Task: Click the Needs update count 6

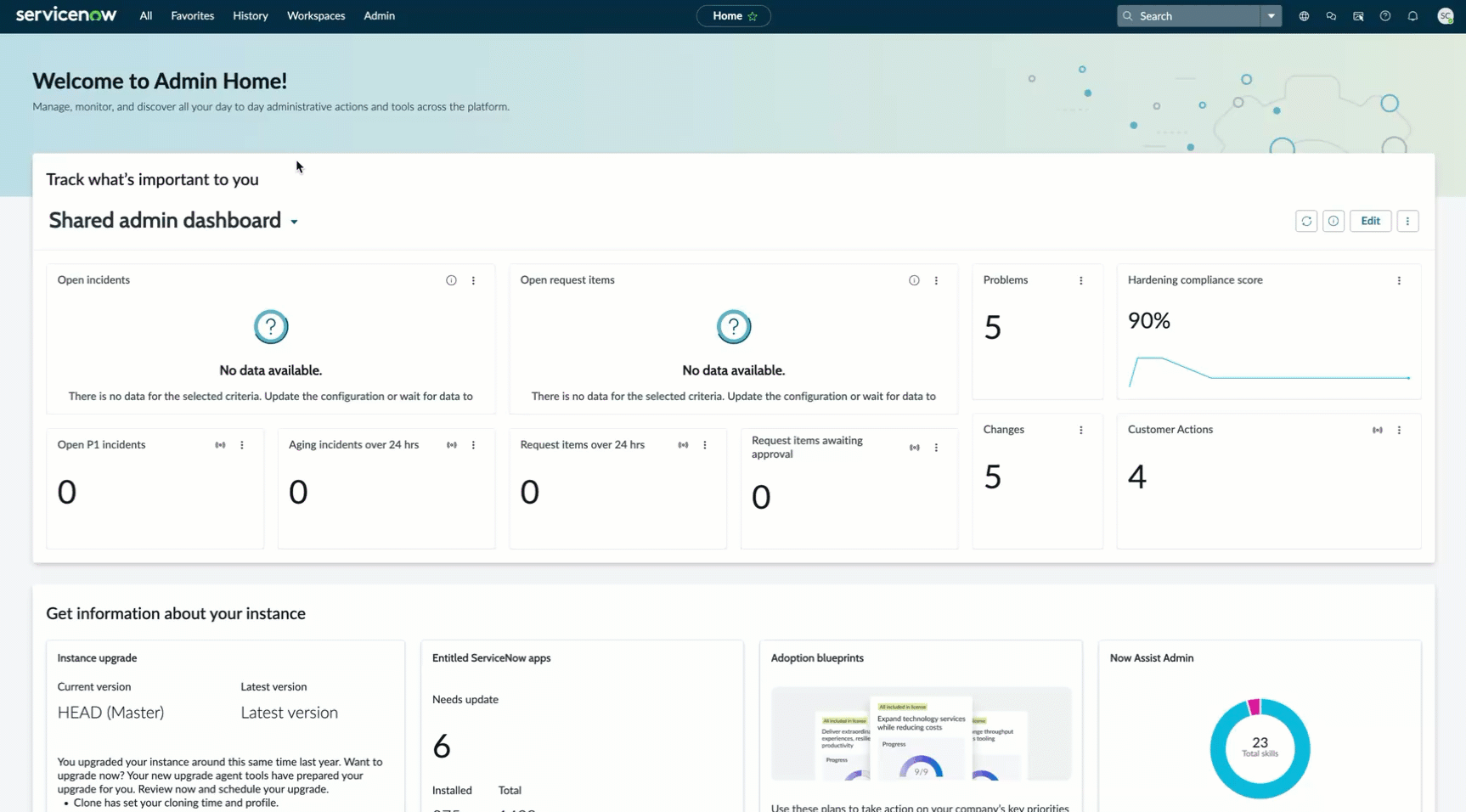Action: coord(442,747)
